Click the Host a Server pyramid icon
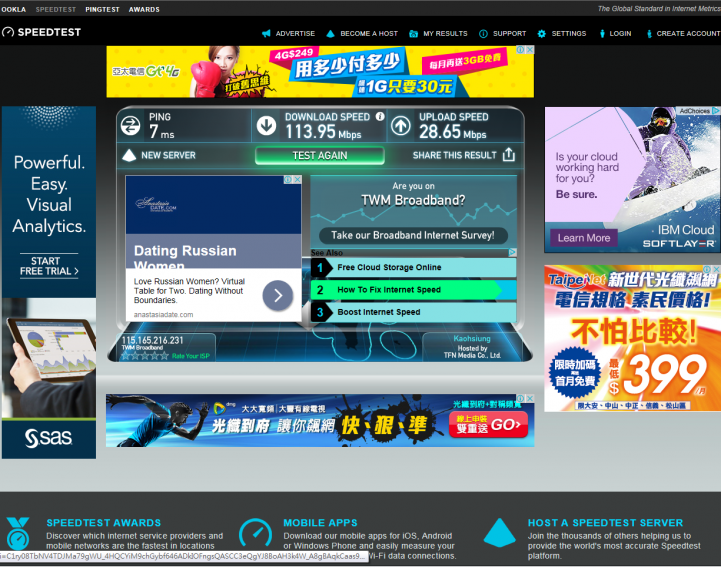The width and height of the screenshot is (721, 568). [x=500, y=533]
